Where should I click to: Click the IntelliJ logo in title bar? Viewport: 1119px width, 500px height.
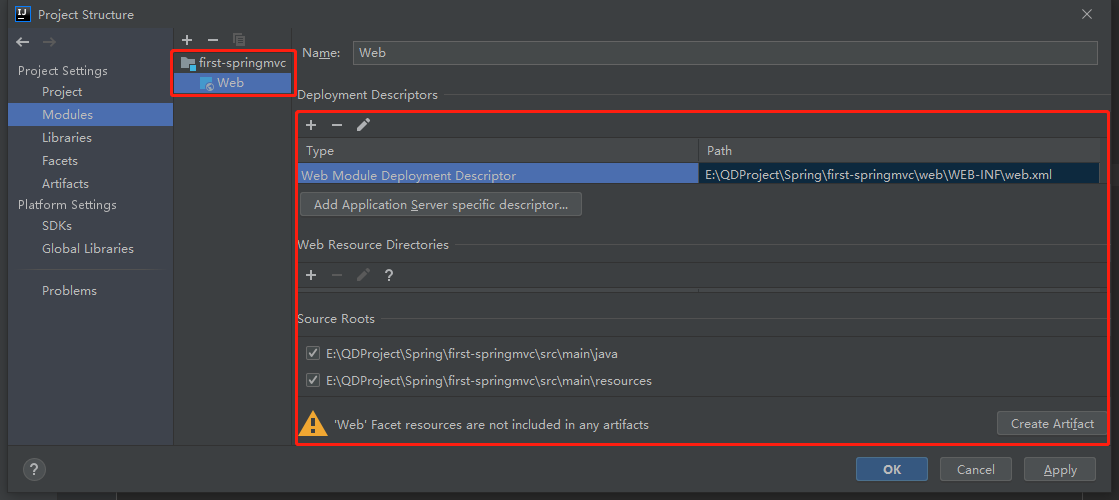coord(23,14)
